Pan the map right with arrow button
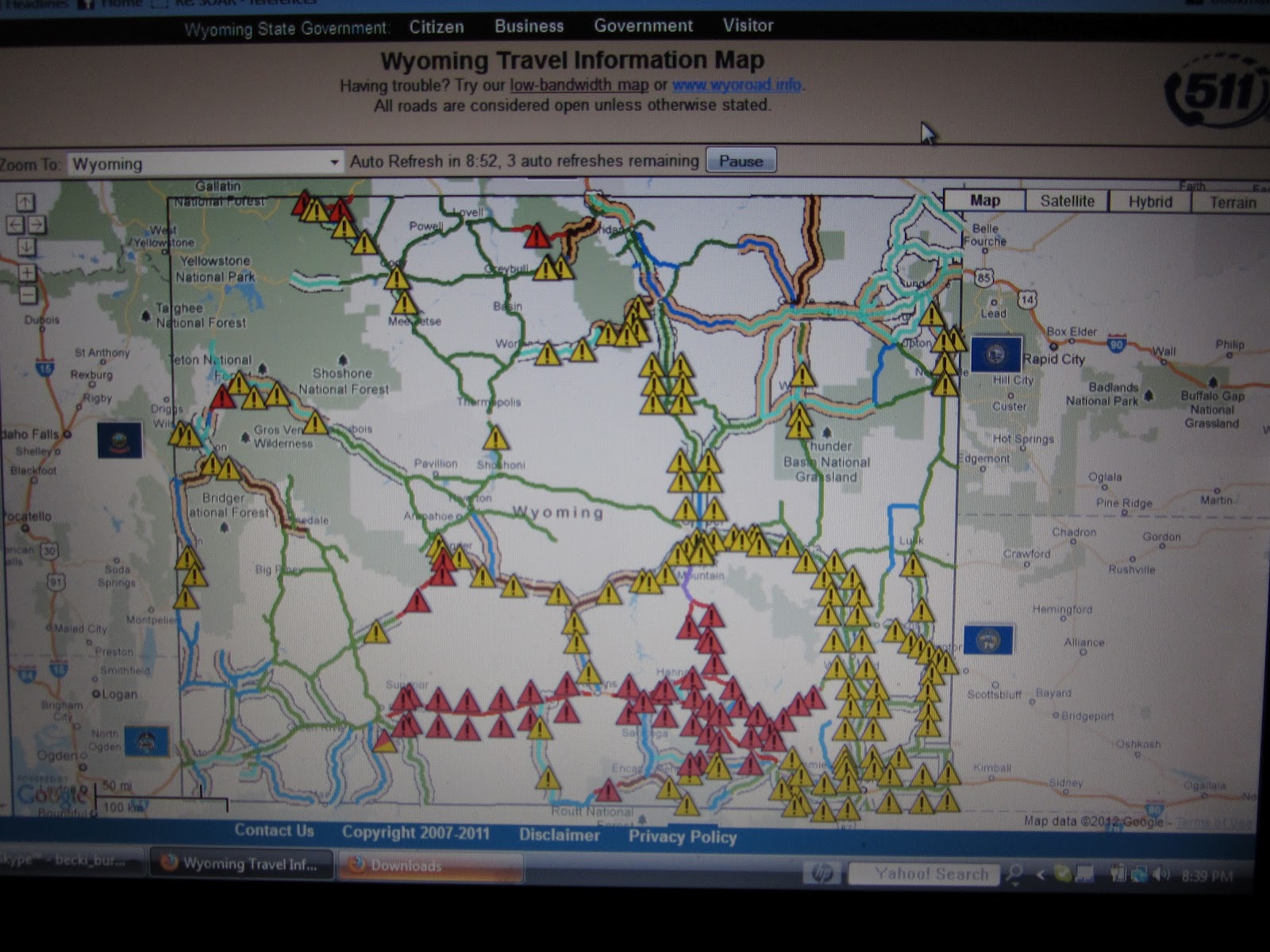The width and height of the screenshot is (1270, 952). (x=37, y=225)
